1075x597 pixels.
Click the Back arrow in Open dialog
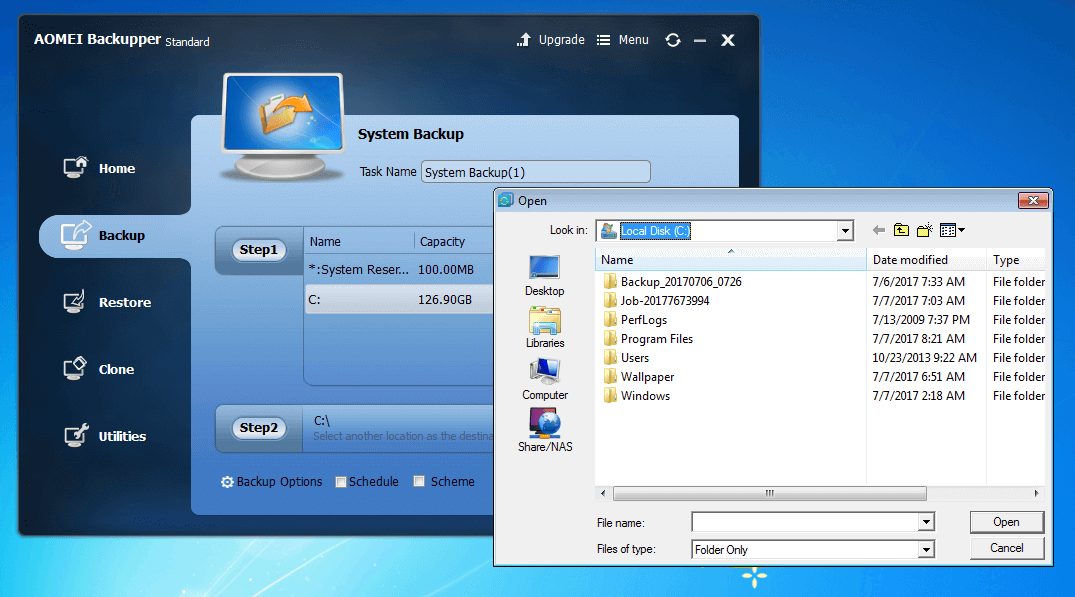pyautogui.click(x=878, y=230)
